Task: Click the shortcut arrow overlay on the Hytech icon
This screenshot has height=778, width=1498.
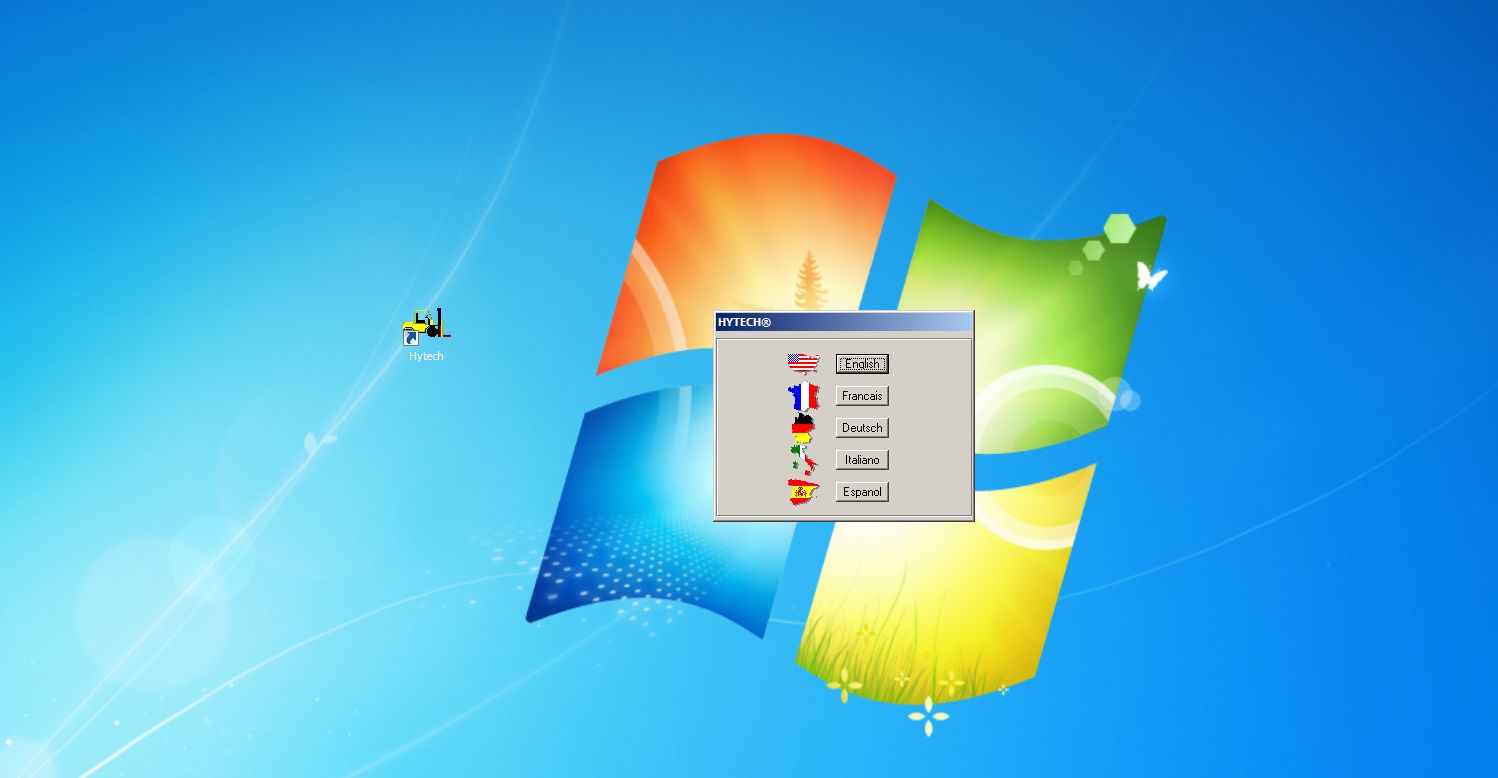Action: tap(411, 338)
